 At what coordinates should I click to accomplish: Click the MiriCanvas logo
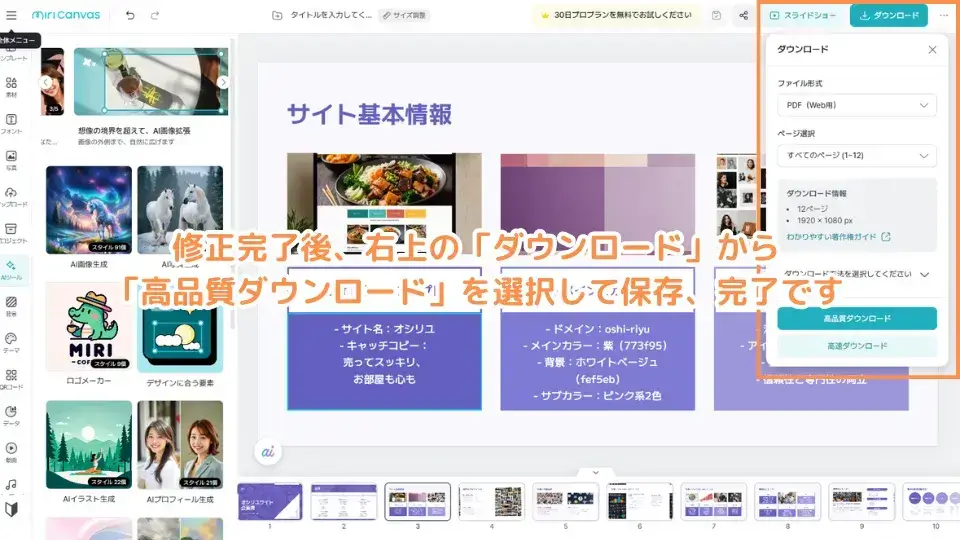point(66,15)
